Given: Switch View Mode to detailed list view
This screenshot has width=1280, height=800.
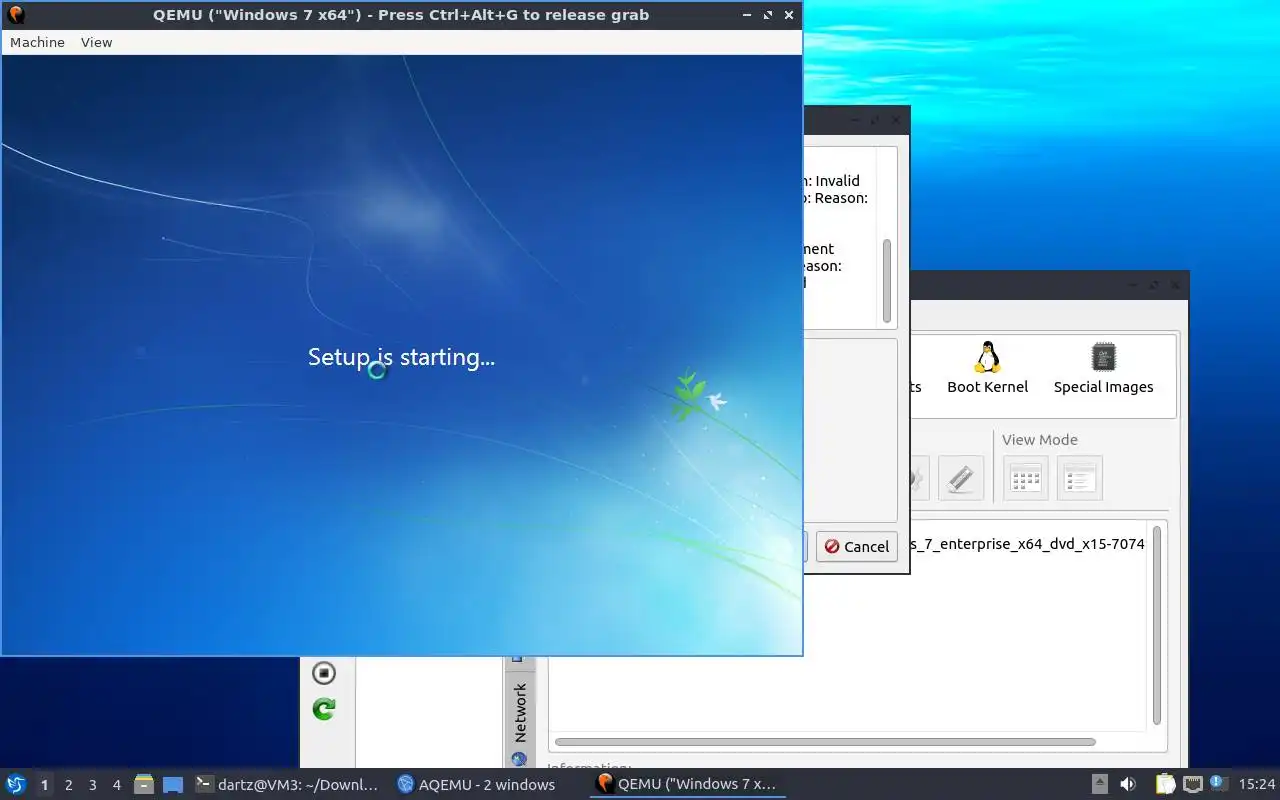Looking at the screenshot, I should click(x=1079, y=478).
